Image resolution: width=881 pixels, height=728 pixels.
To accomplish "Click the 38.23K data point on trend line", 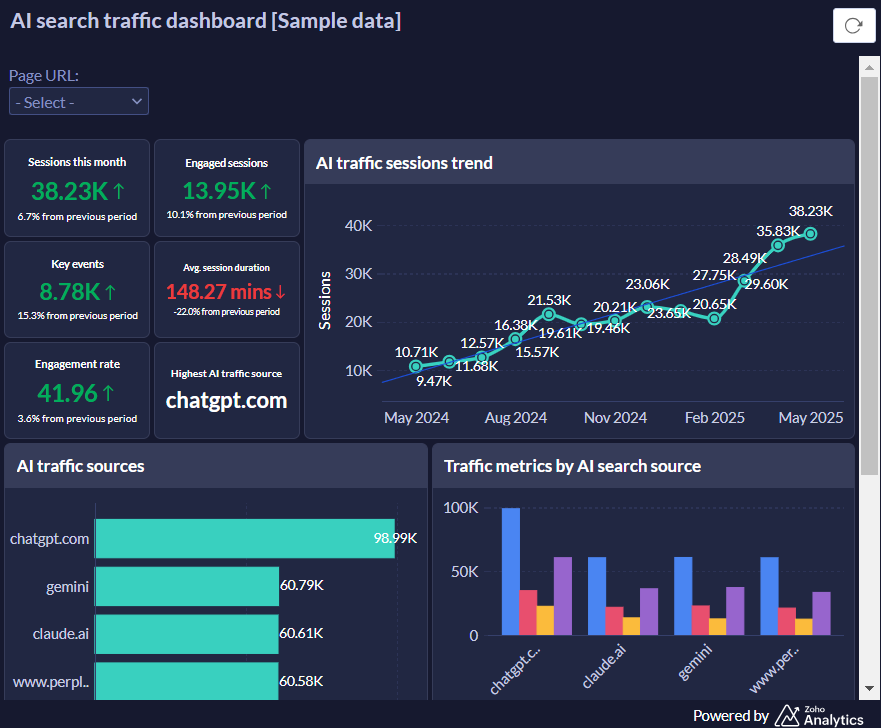I will [x=810, y=234].
